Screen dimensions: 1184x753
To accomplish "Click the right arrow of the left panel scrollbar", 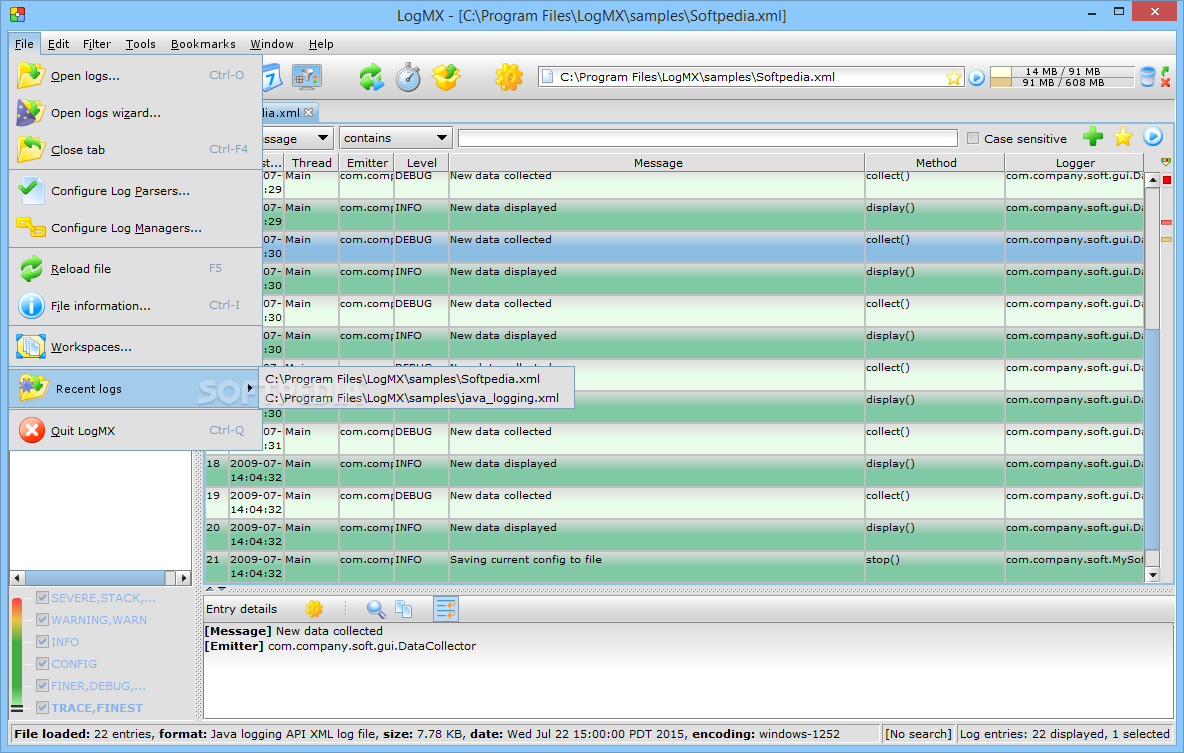I will pyautogui.click(x=183, y=578).
